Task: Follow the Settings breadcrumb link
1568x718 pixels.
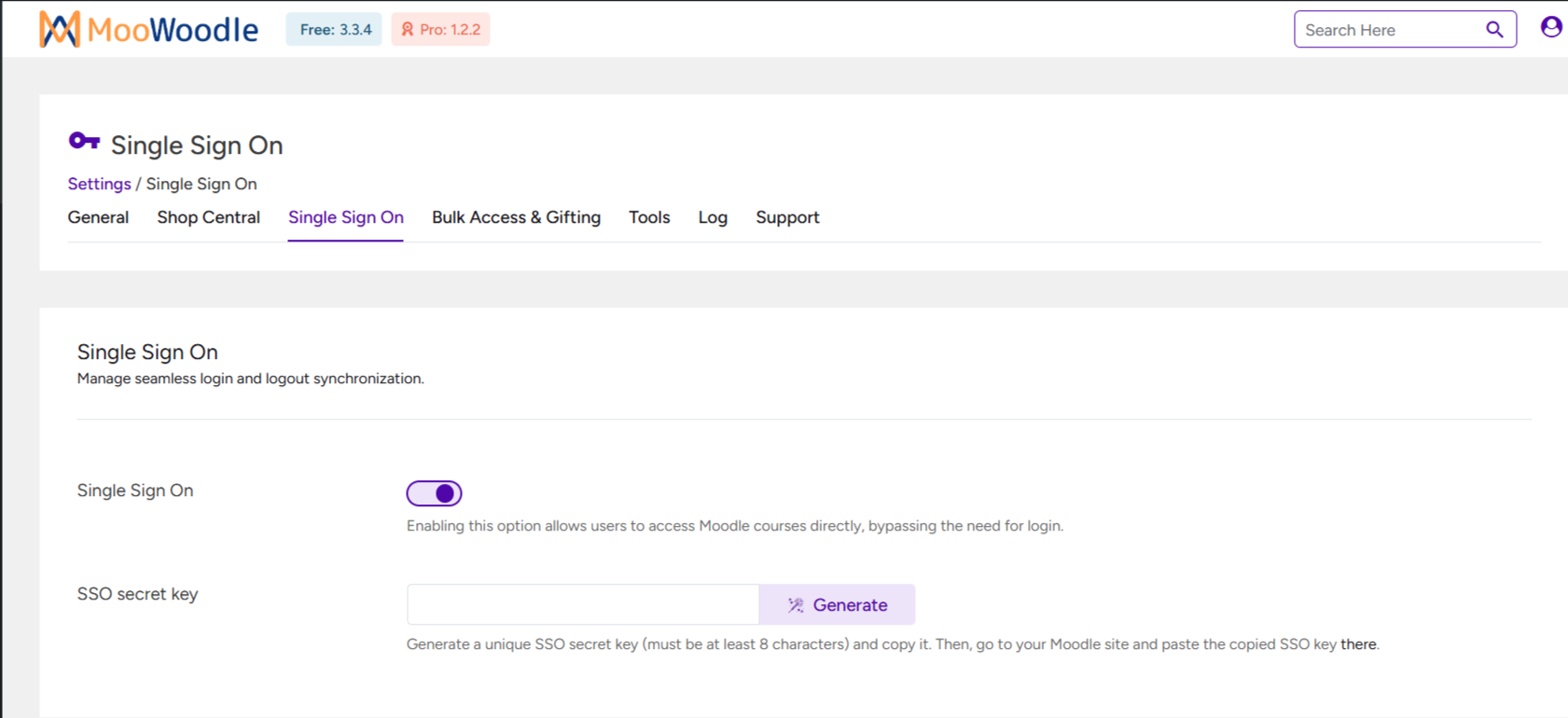Action: [x=99, y=184]
